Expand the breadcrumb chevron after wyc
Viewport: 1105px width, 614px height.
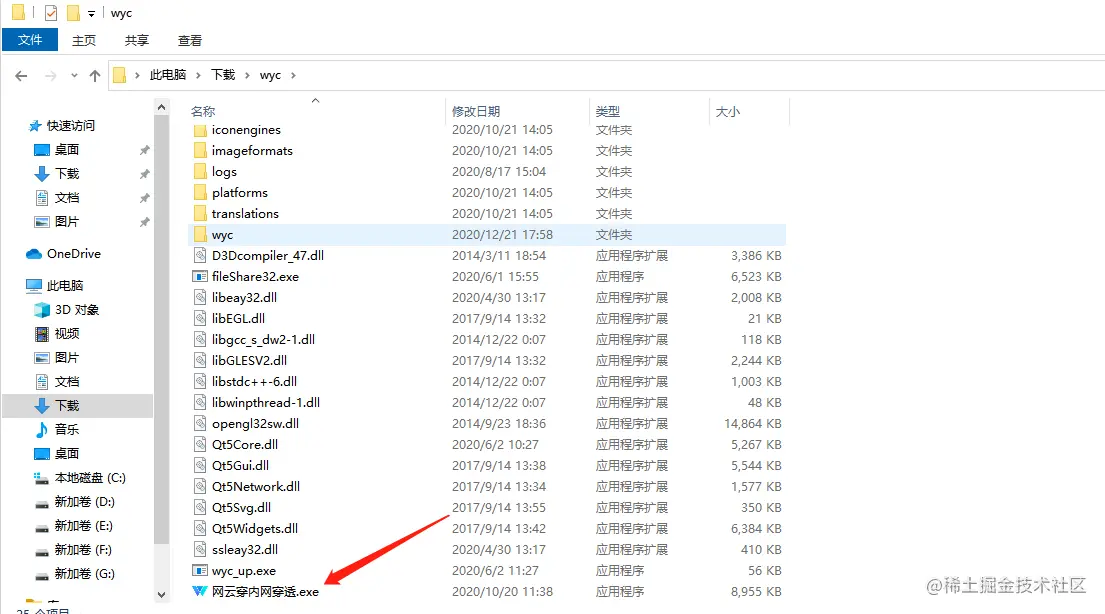(294, 74)
